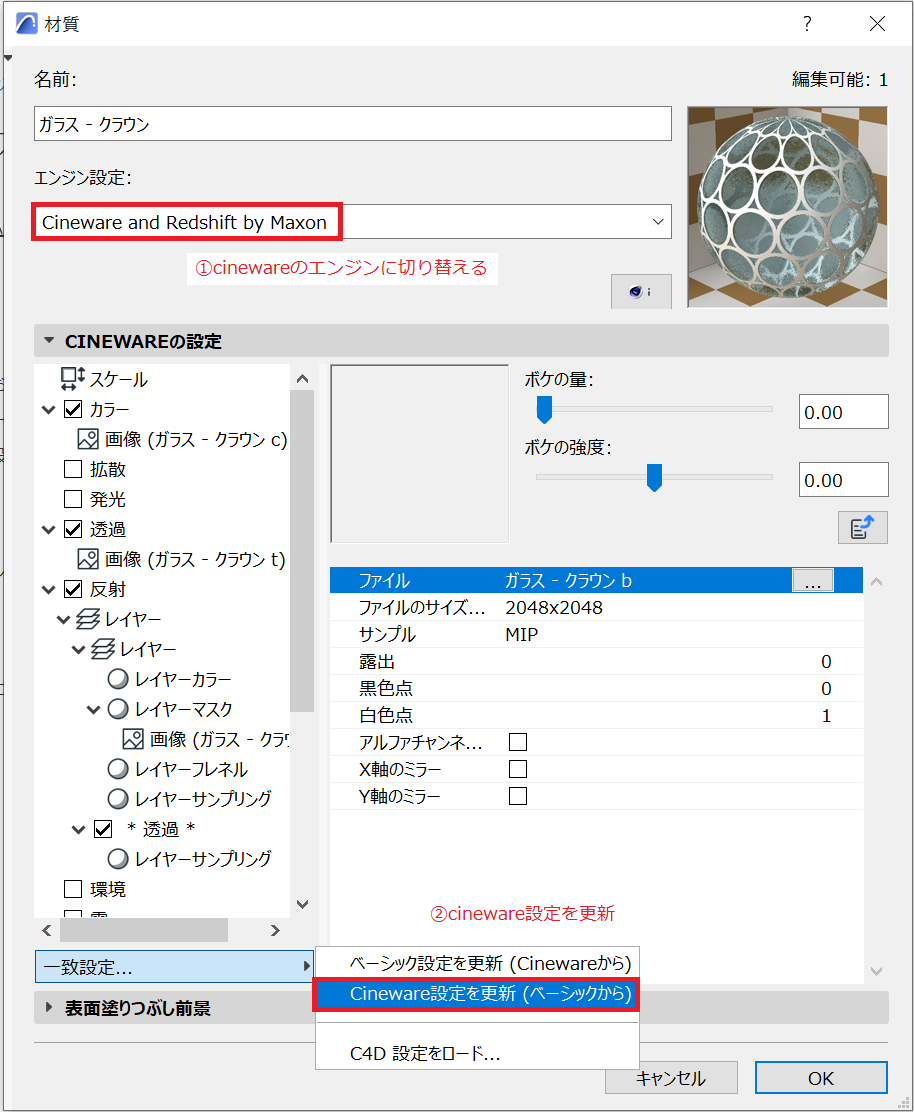
Task: Select the レイヤーフレネル circle icon
Action: [x=118, y=769]
